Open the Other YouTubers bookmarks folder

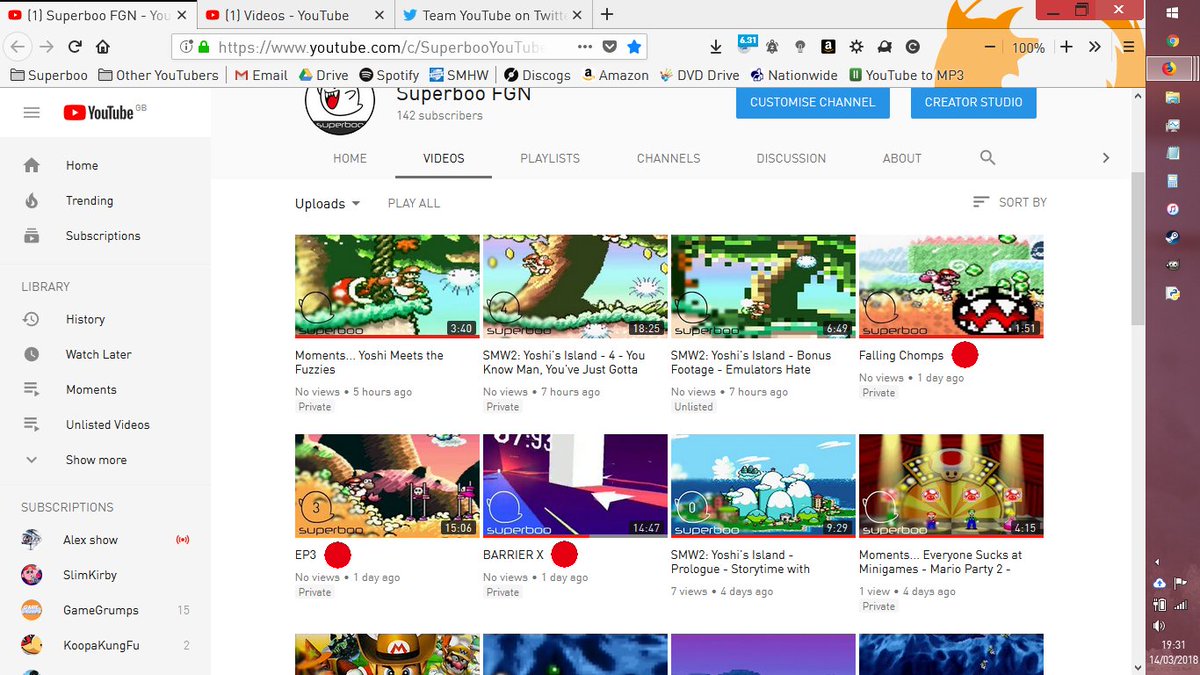(x=158, y=75)
